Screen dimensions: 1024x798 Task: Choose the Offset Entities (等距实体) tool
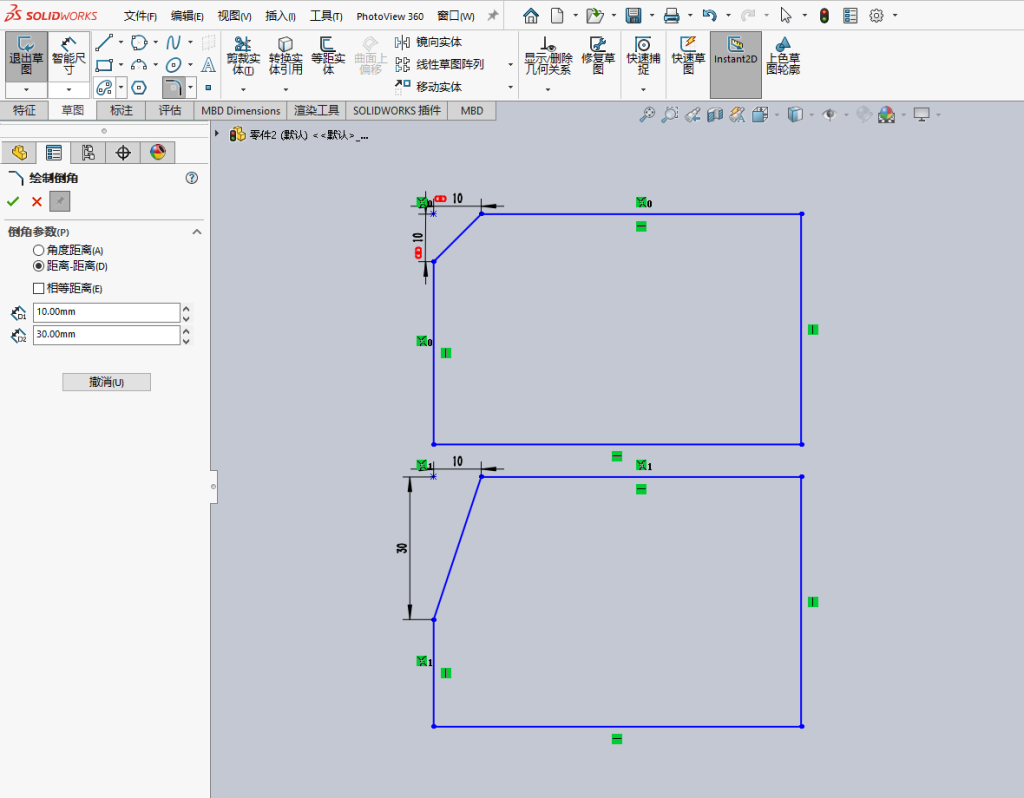tap(328, 56)
